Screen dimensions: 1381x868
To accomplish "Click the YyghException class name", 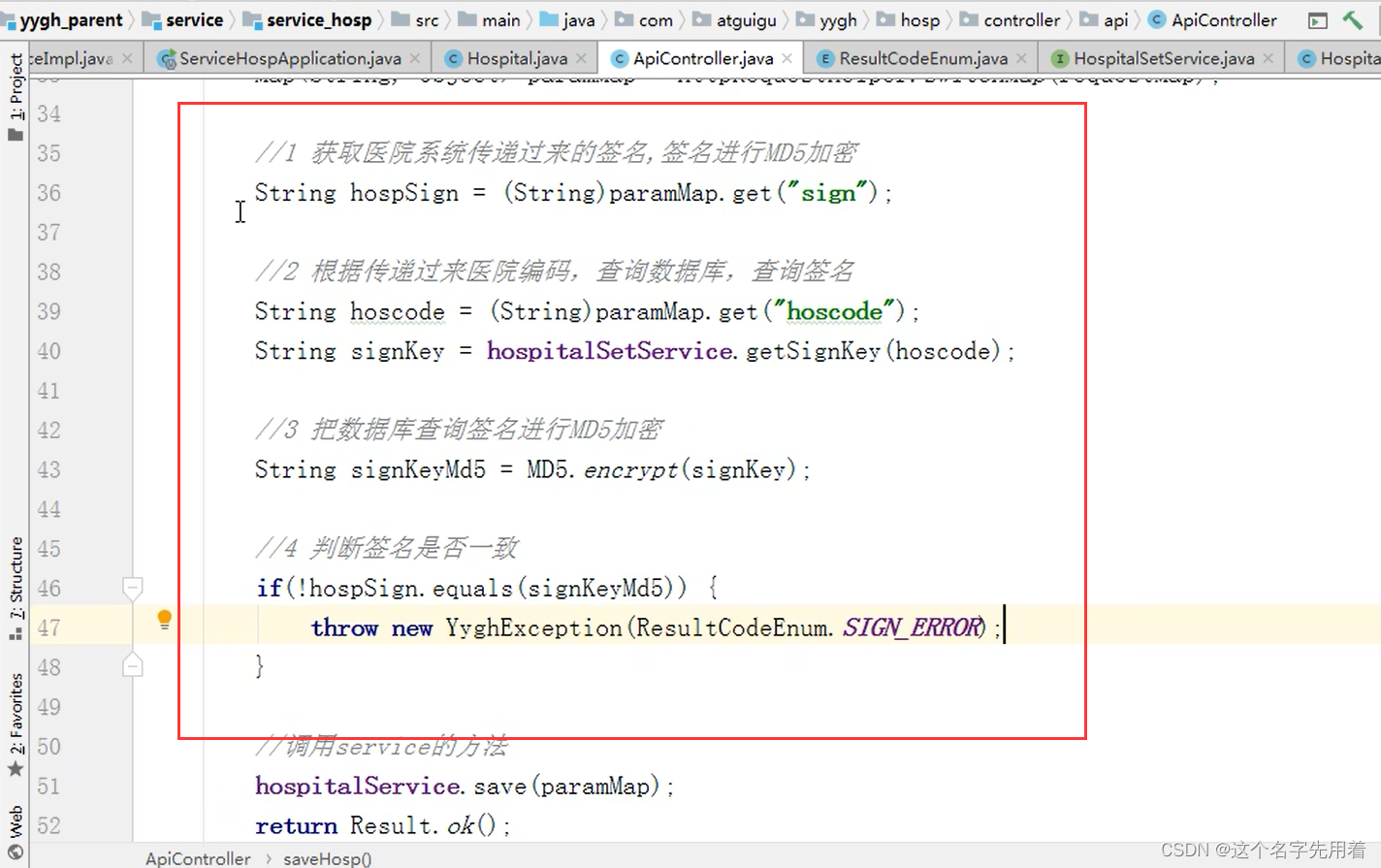I will (x=533, y=627).
